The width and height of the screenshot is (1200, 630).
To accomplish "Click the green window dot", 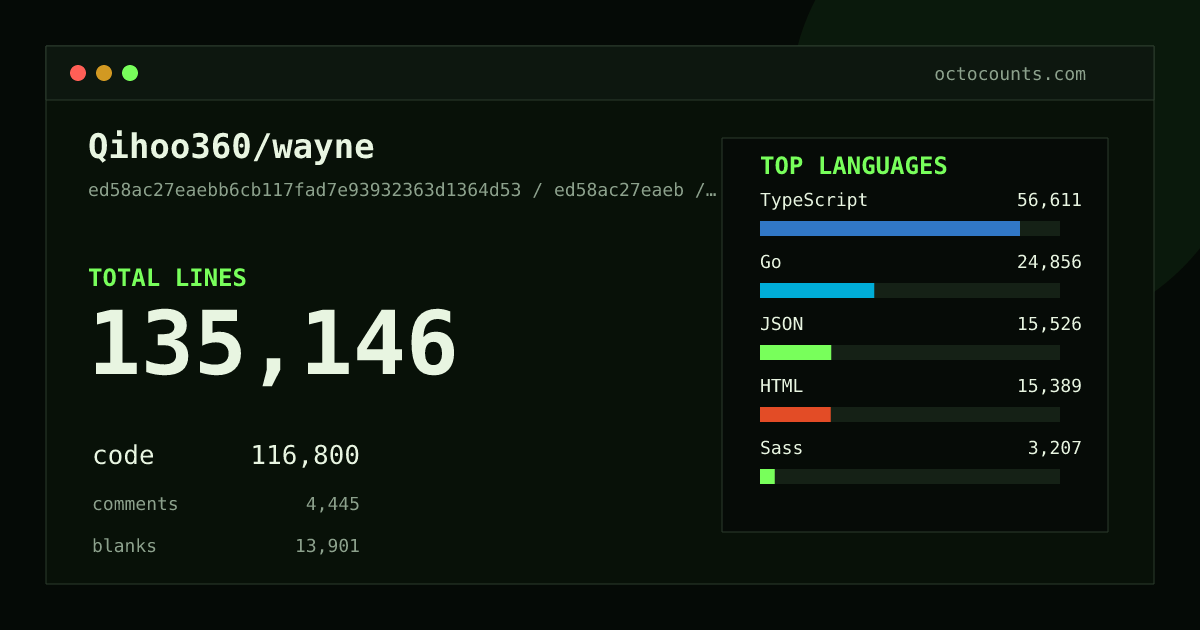I will (130, 73).
